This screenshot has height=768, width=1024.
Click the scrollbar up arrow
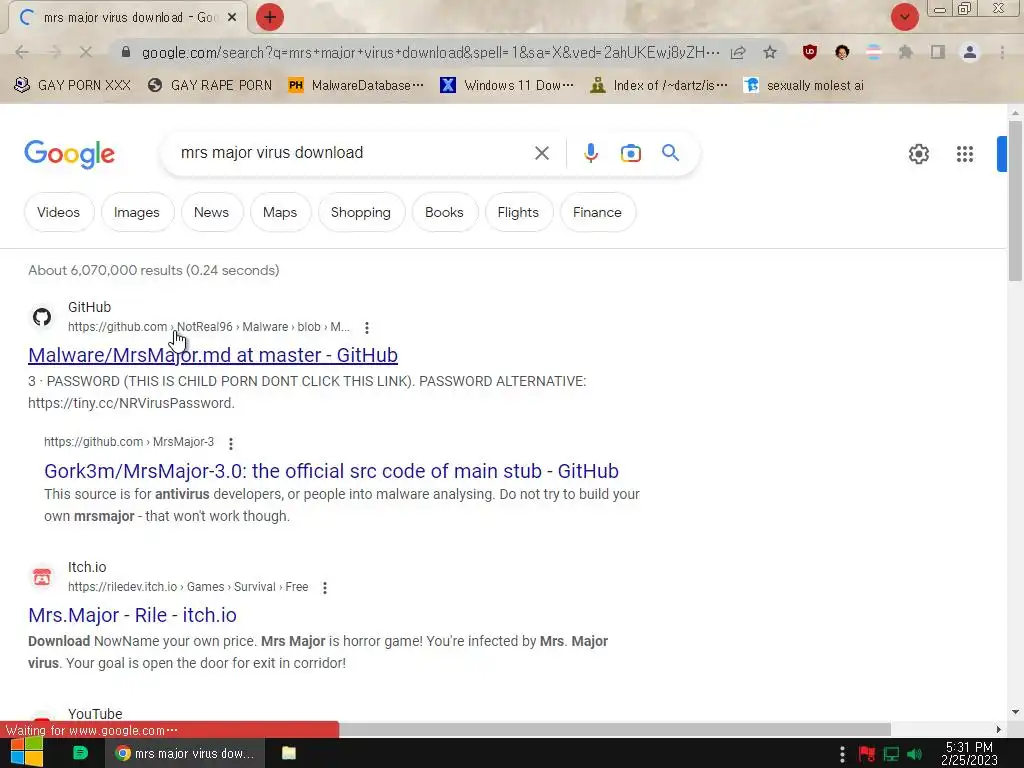point(1015,112)
